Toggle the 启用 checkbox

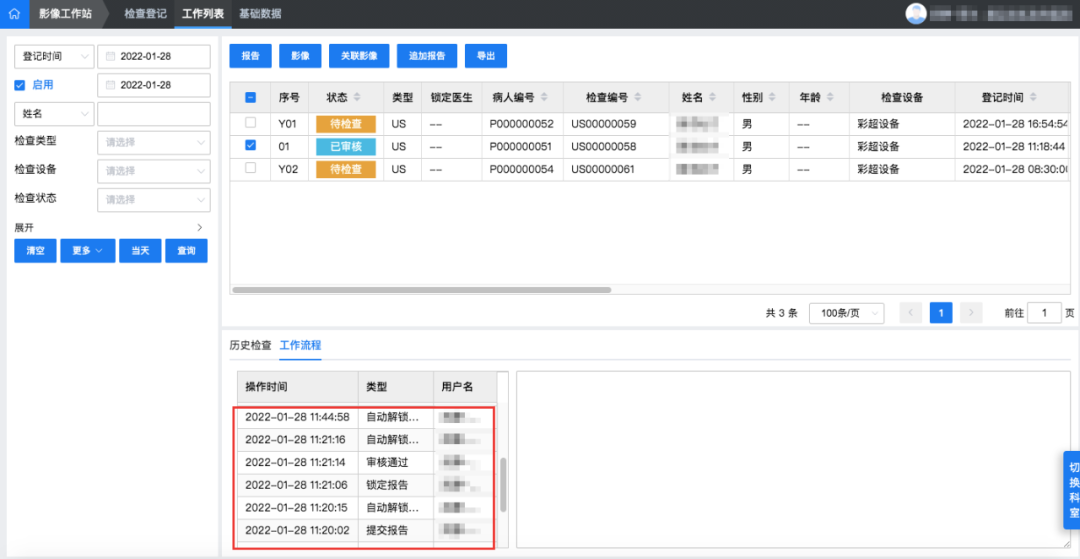coord(20,85)
